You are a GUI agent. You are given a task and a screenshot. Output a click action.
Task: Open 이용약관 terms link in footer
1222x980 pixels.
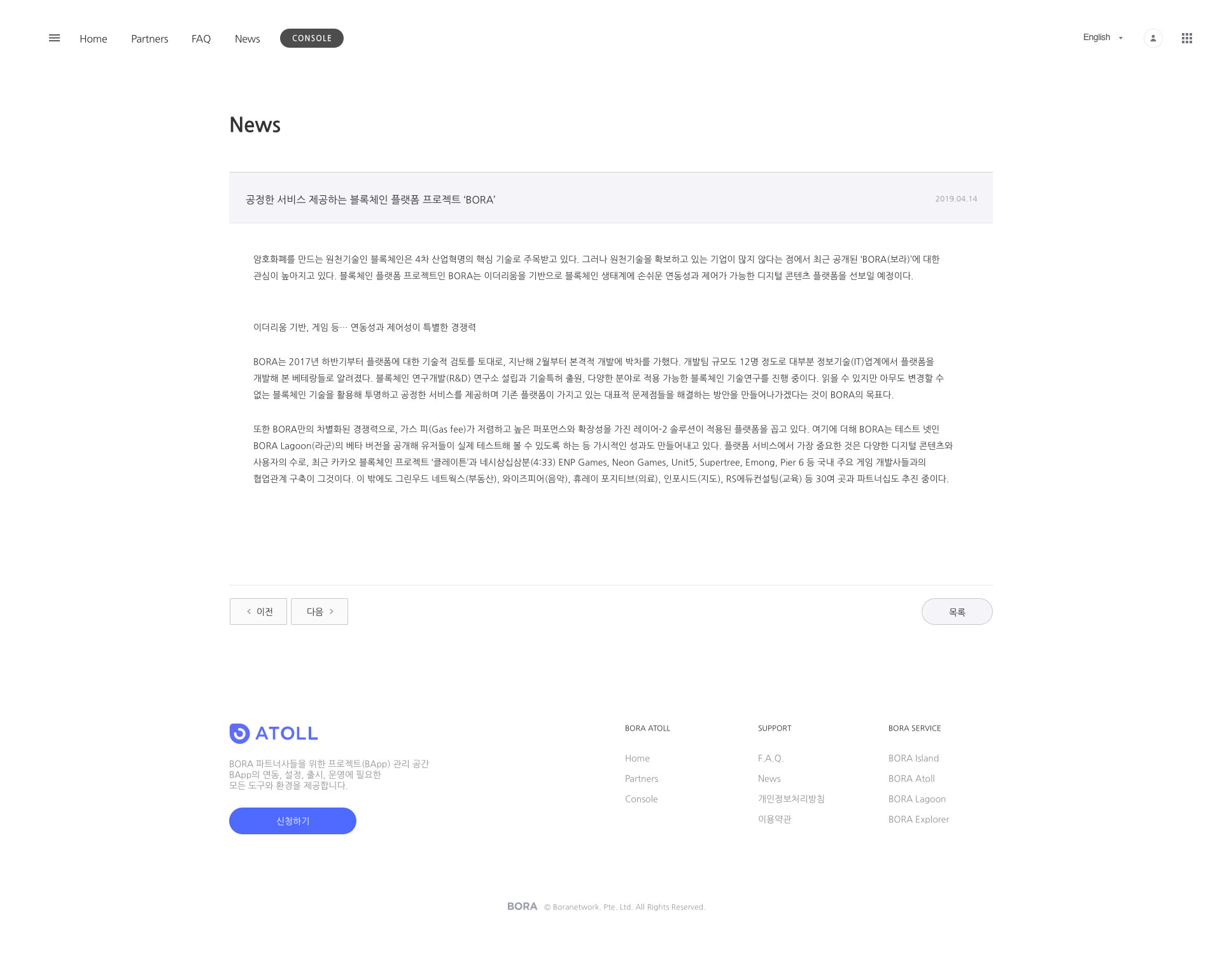click(774, 819)
